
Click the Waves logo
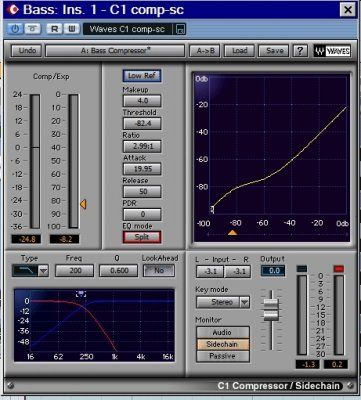[332, 51]
